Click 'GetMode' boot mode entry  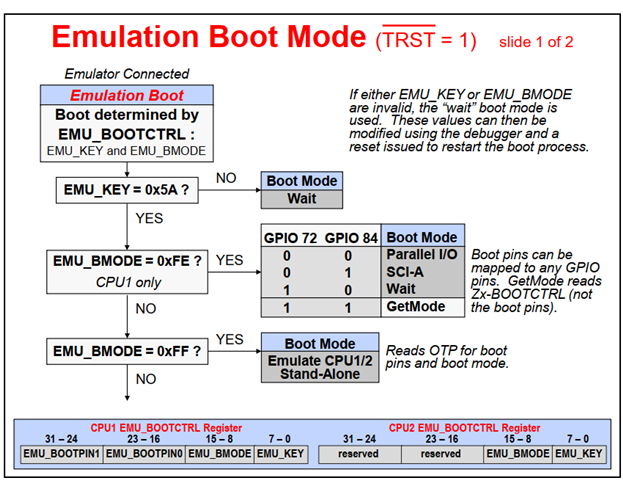point(416,307)
